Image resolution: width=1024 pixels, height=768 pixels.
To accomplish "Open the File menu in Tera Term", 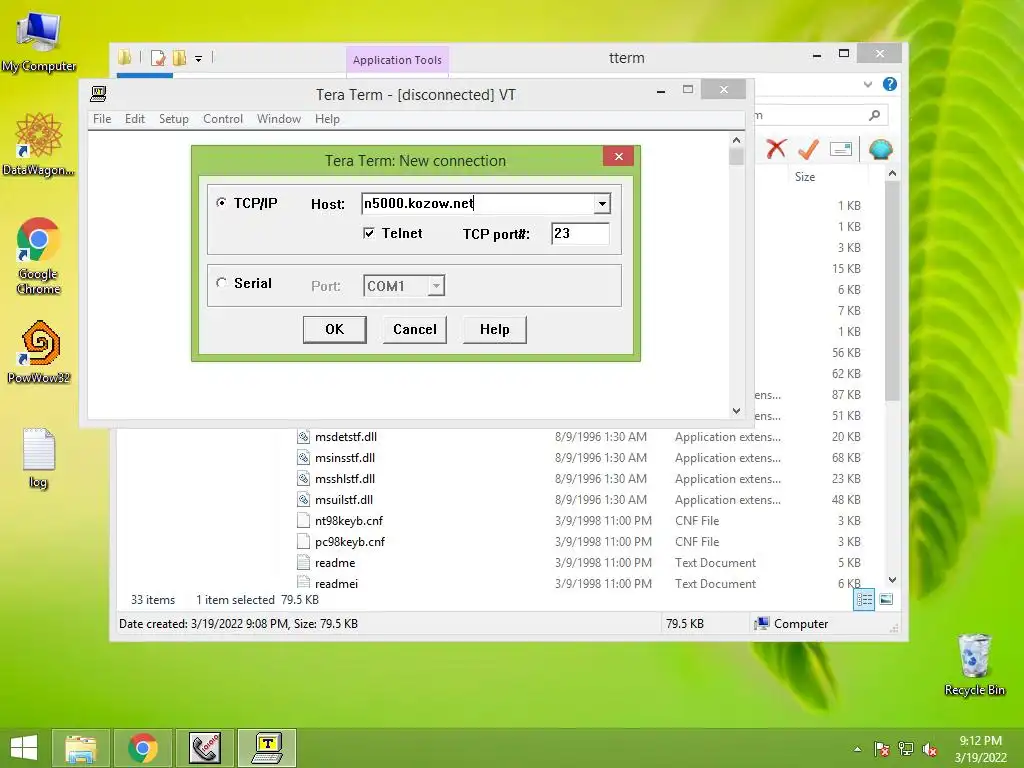I will click(102, 119).
